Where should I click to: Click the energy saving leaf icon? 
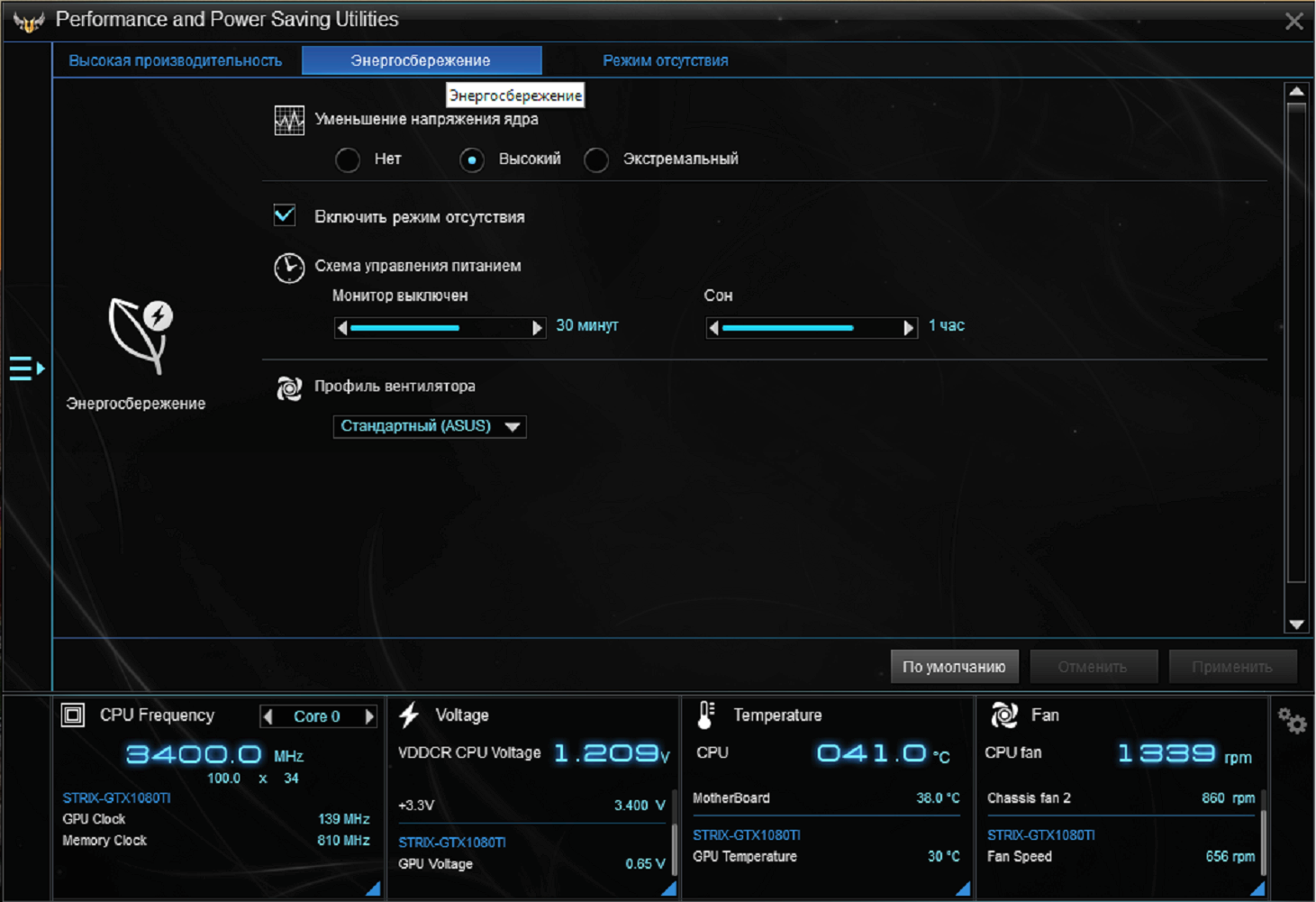tap(140, 335)
